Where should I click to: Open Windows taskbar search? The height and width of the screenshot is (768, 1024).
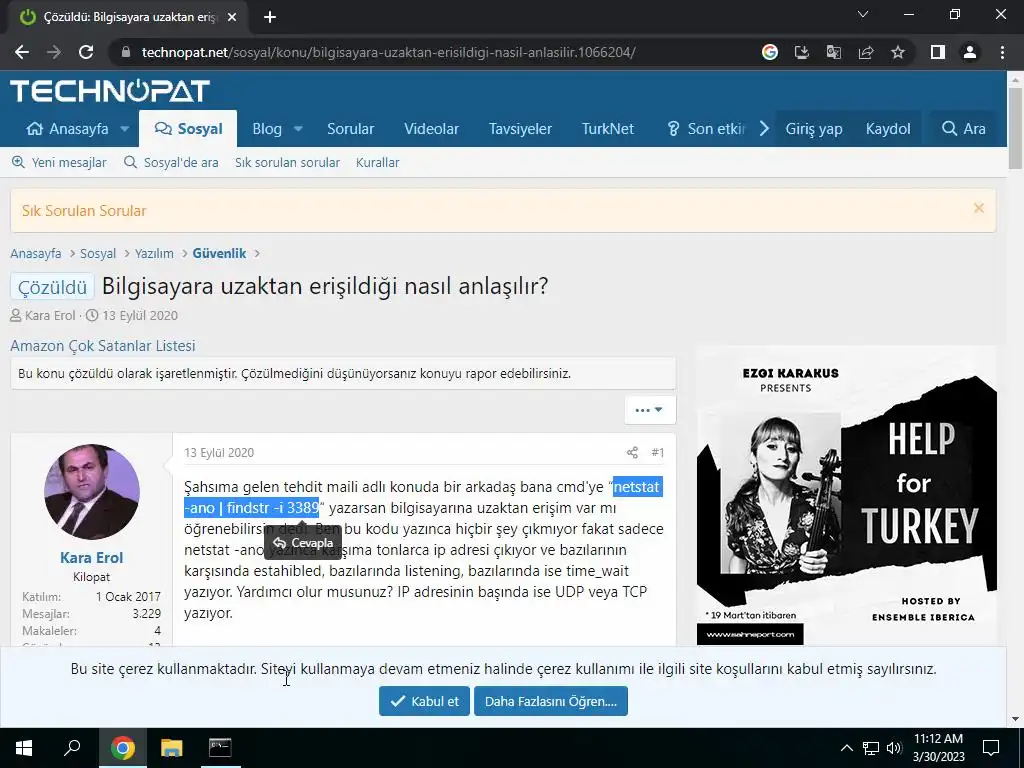72,748
